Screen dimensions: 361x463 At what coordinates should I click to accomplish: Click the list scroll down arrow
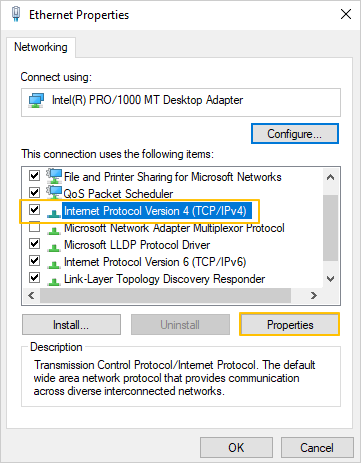point(330,279)
